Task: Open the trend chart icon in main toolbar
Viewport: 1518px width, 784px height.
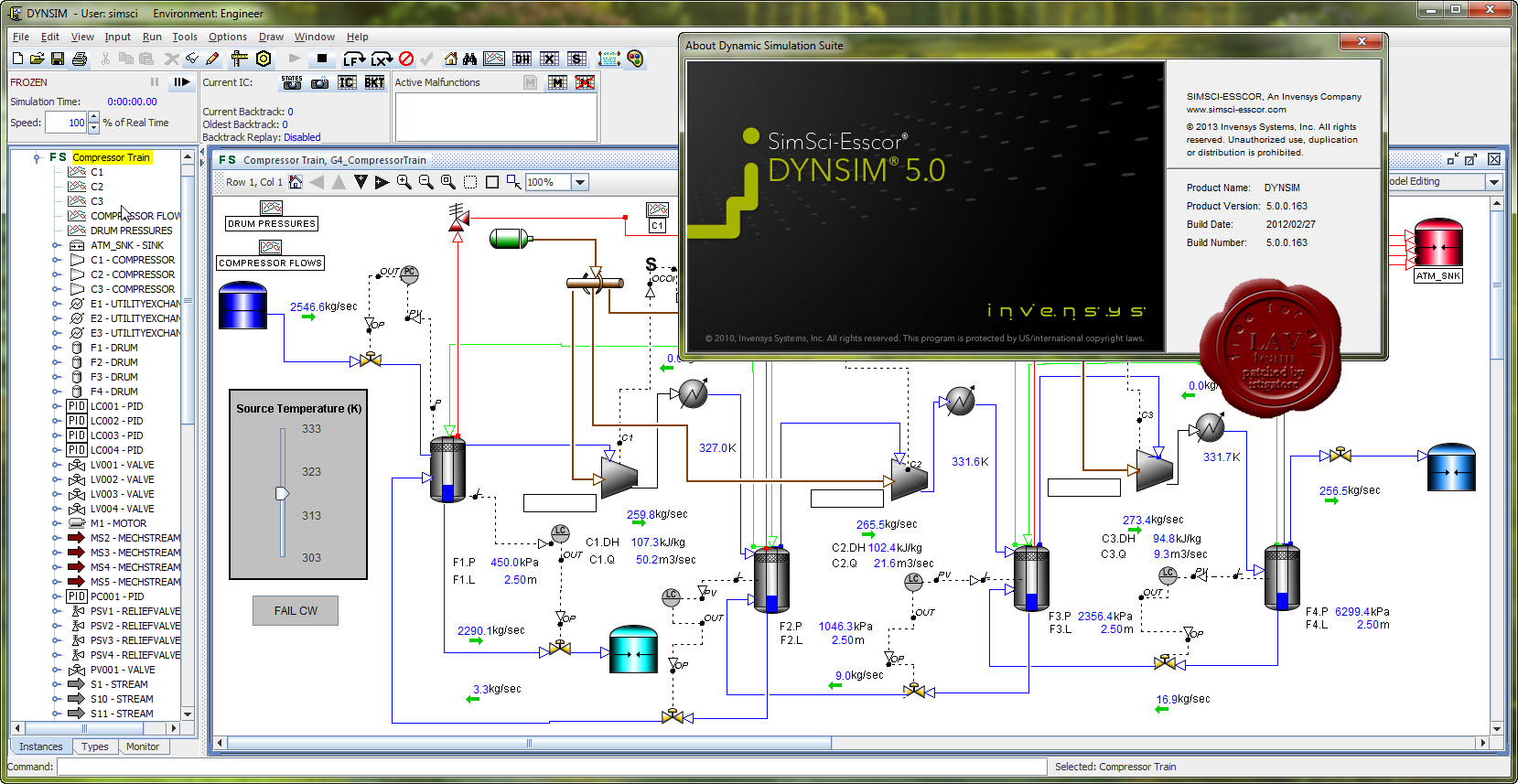Action: coord(494,59)
